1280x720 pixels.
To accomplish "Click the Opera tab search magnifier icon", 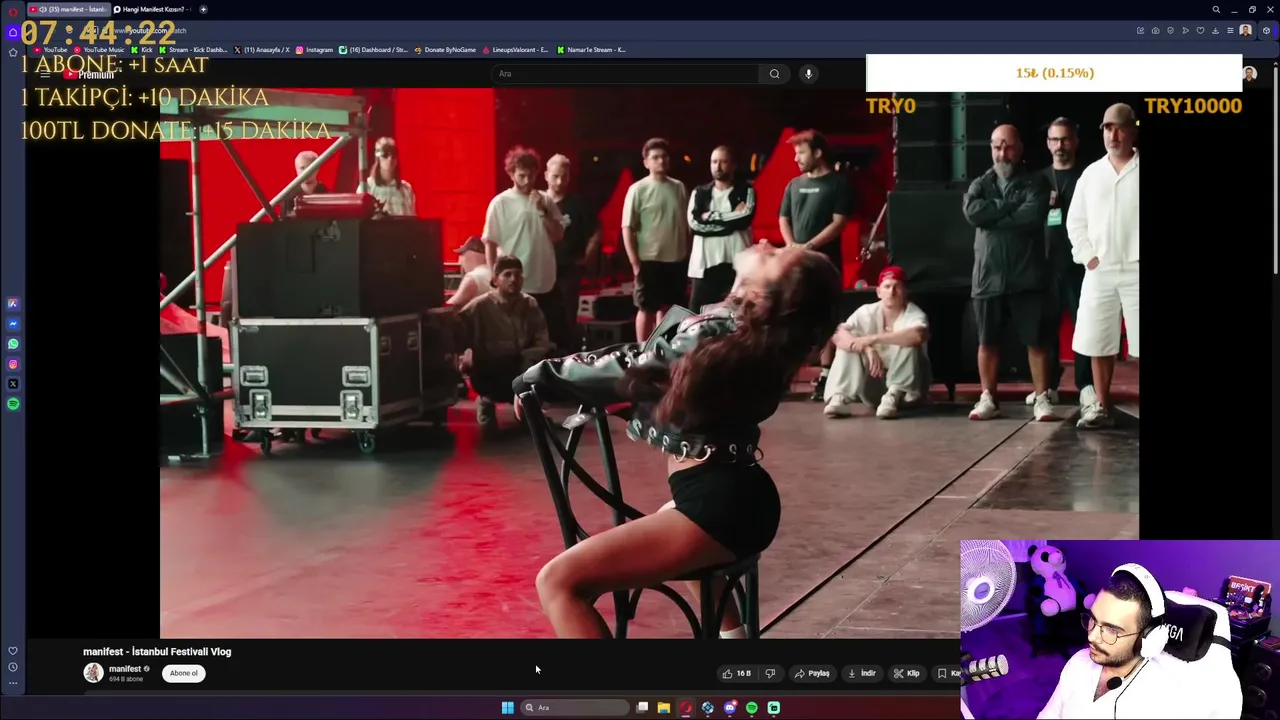I will [x=1216, y=10].
